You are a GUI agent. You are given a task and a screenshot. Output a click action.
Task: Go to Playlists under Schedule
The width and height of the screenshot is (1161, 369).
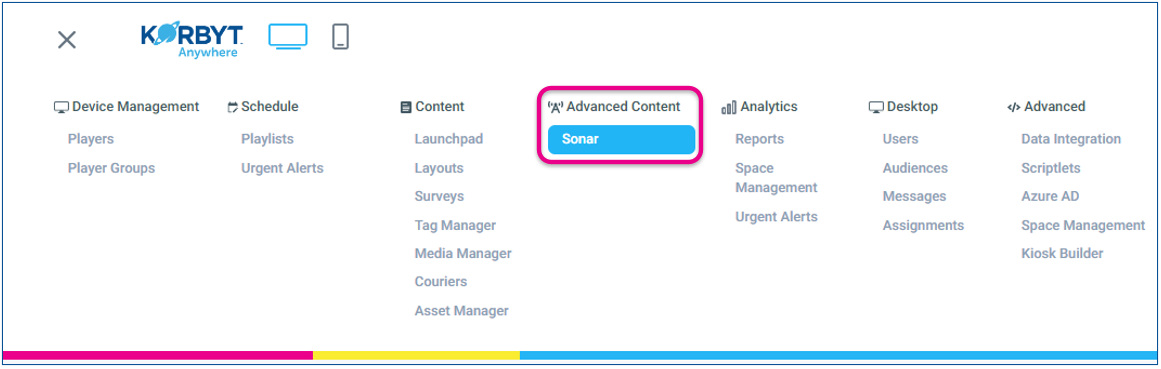(x=267, y=139)
